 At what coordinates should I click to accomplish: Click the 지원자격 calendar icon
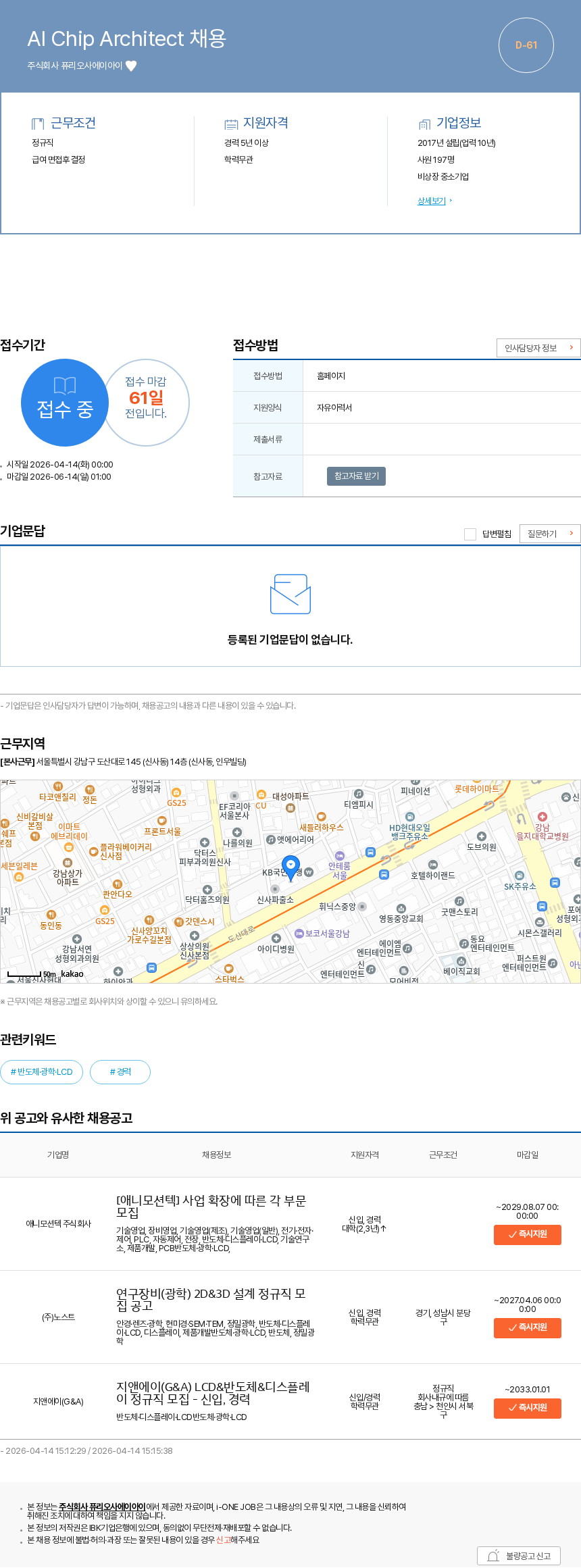coord(231,124)
